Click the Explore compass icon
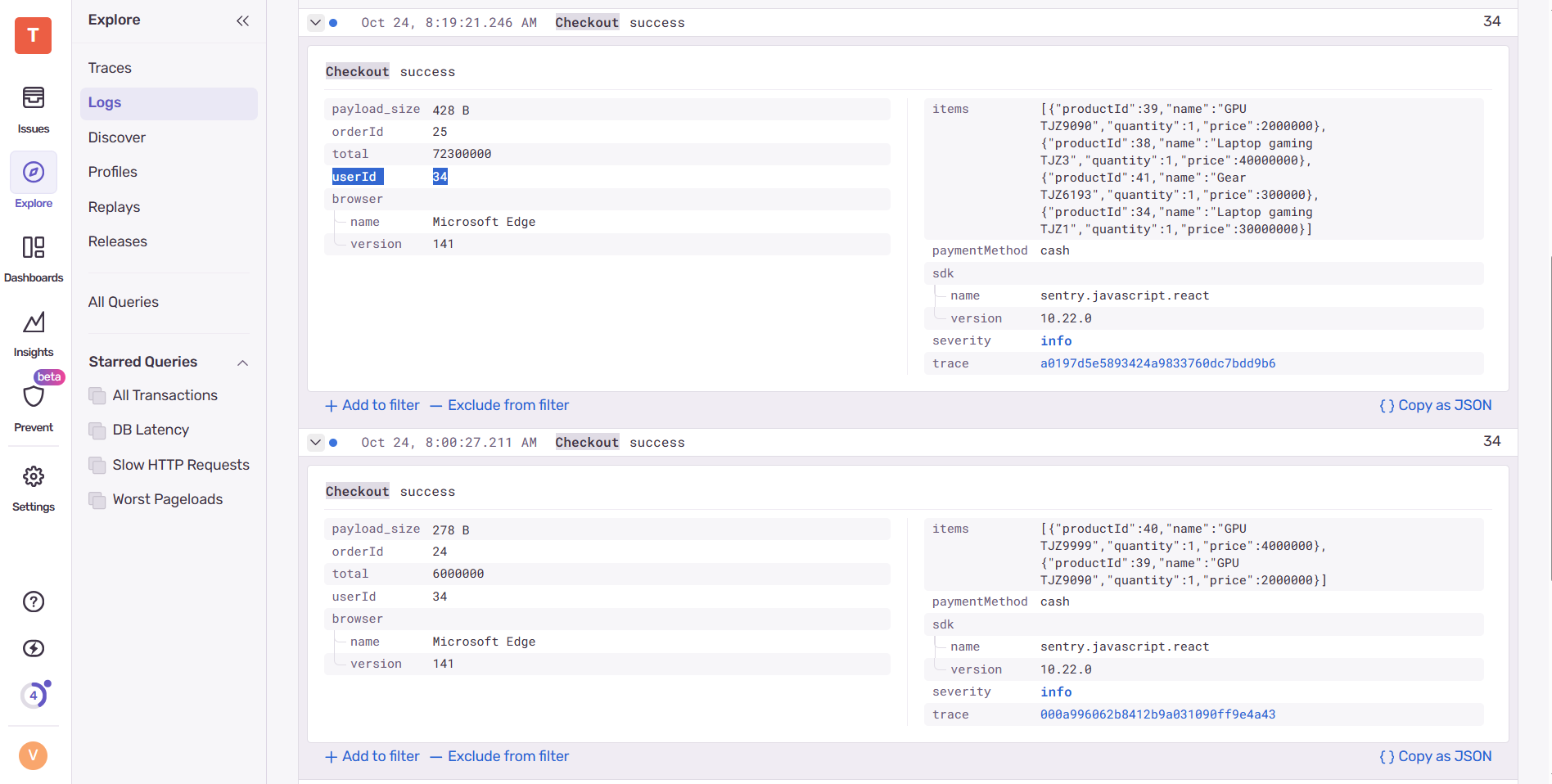Image resolution: width=1552 pixels, height=784 pixels. 34,172
